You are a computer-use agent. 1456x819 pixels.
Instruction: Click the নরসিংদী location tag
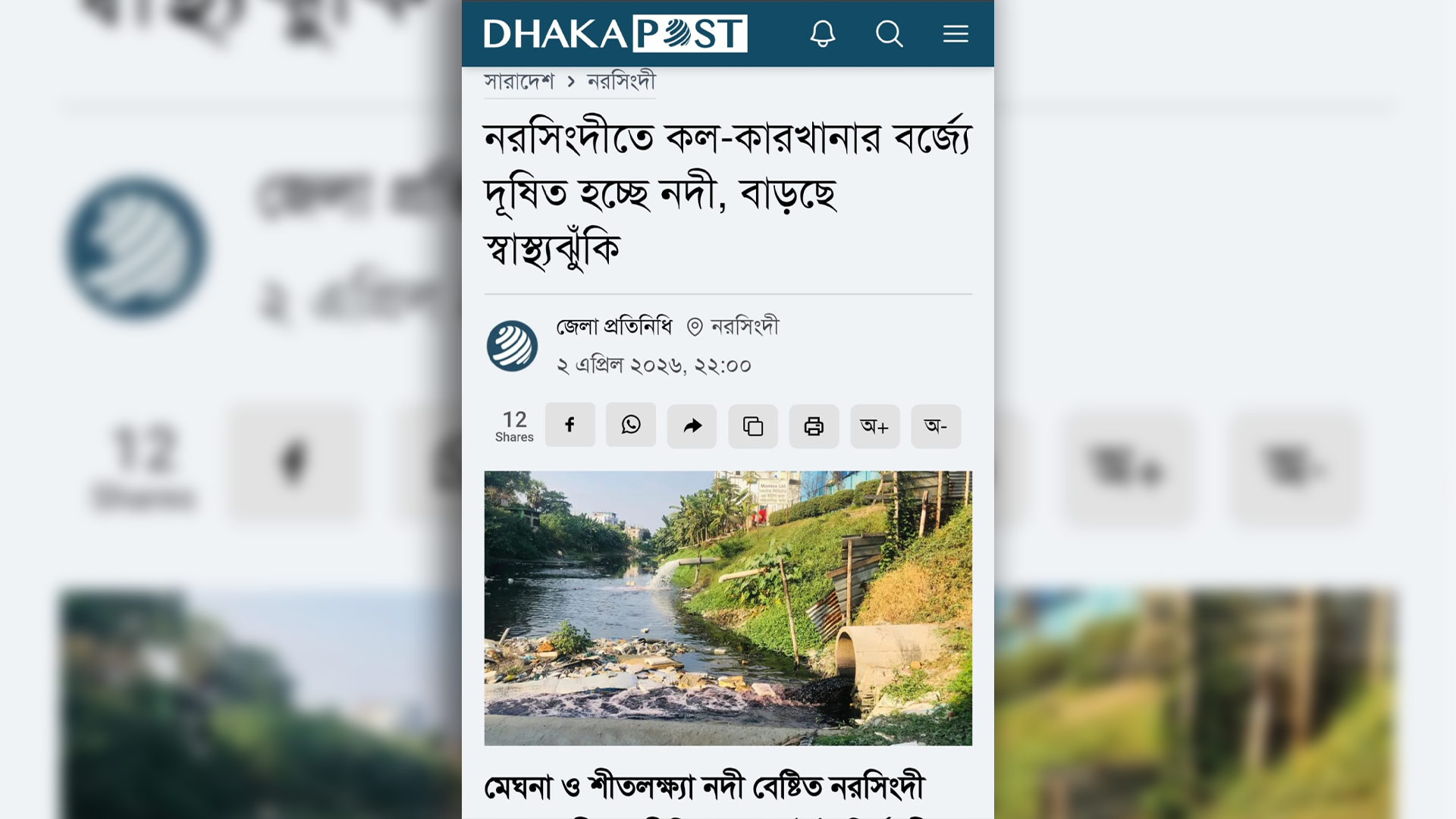[x=733, y=327]
